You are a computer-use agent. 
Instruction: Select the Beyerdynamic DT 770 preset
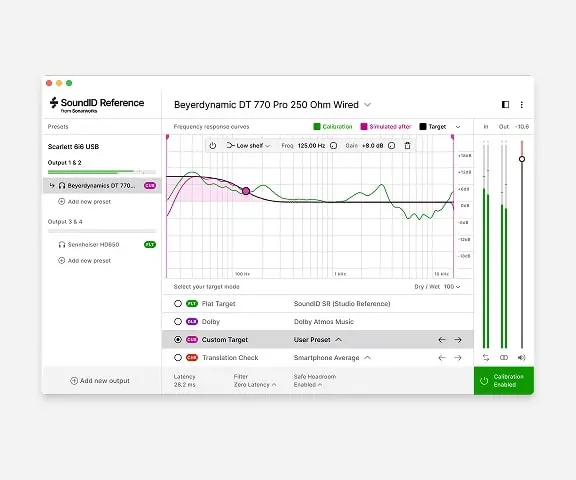click(x=102, y=185)
